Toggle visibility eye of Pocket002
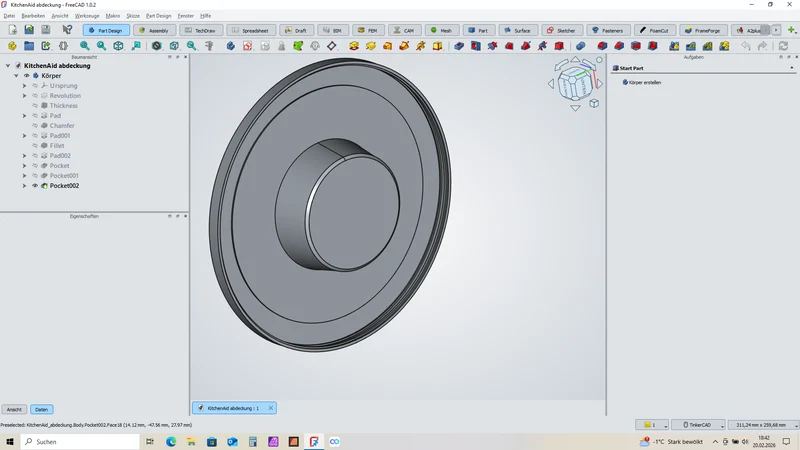 (35, 186)
